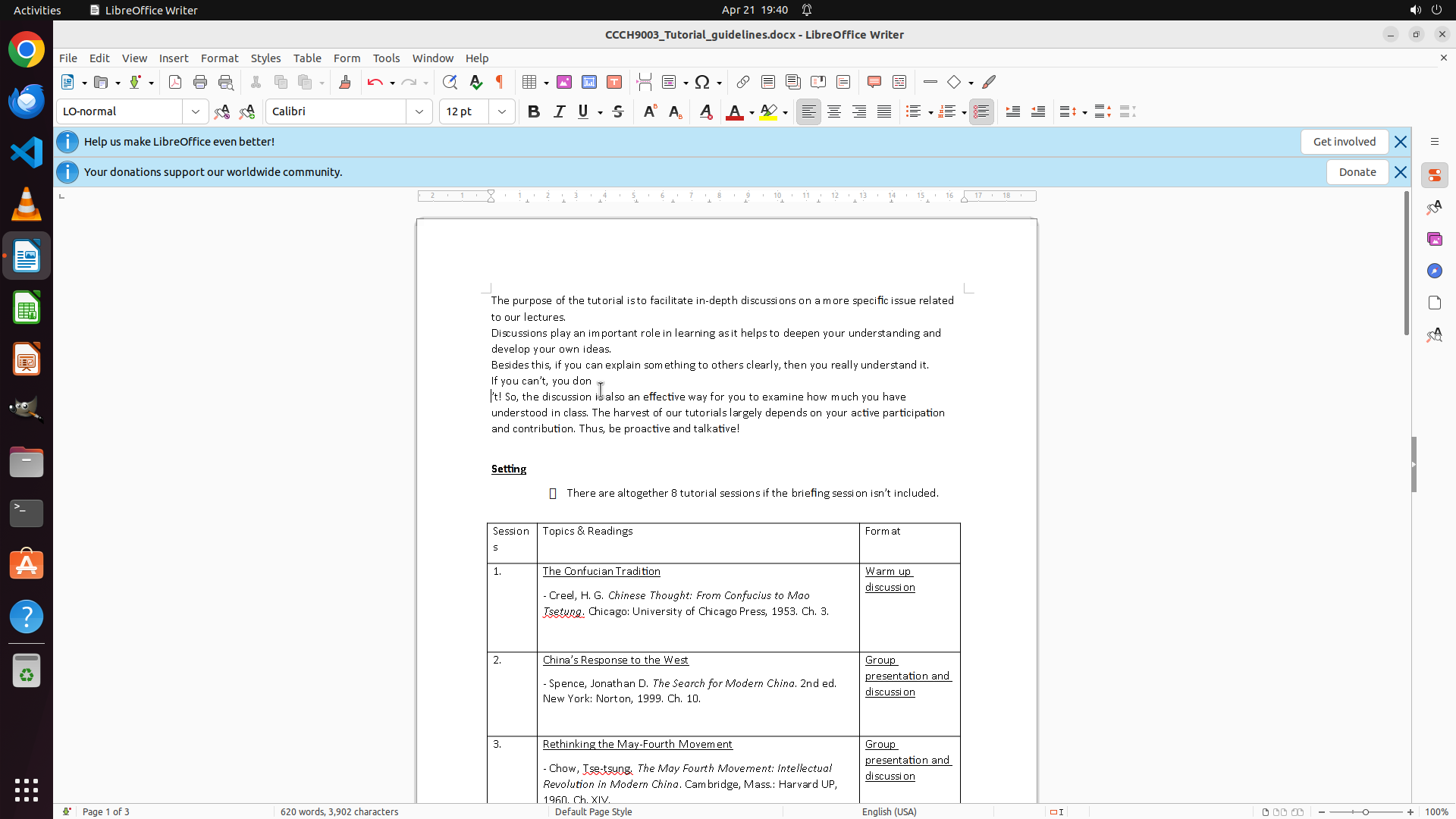This screenshot has width=1456, height=819.
Task: Click the Donate button
Action: 1357,172
